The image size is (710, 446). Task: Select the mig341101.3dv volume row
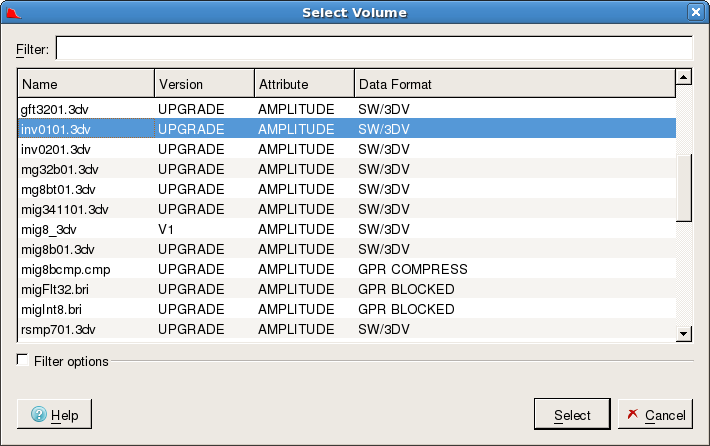pyautogui.click(x=347, y=209)
